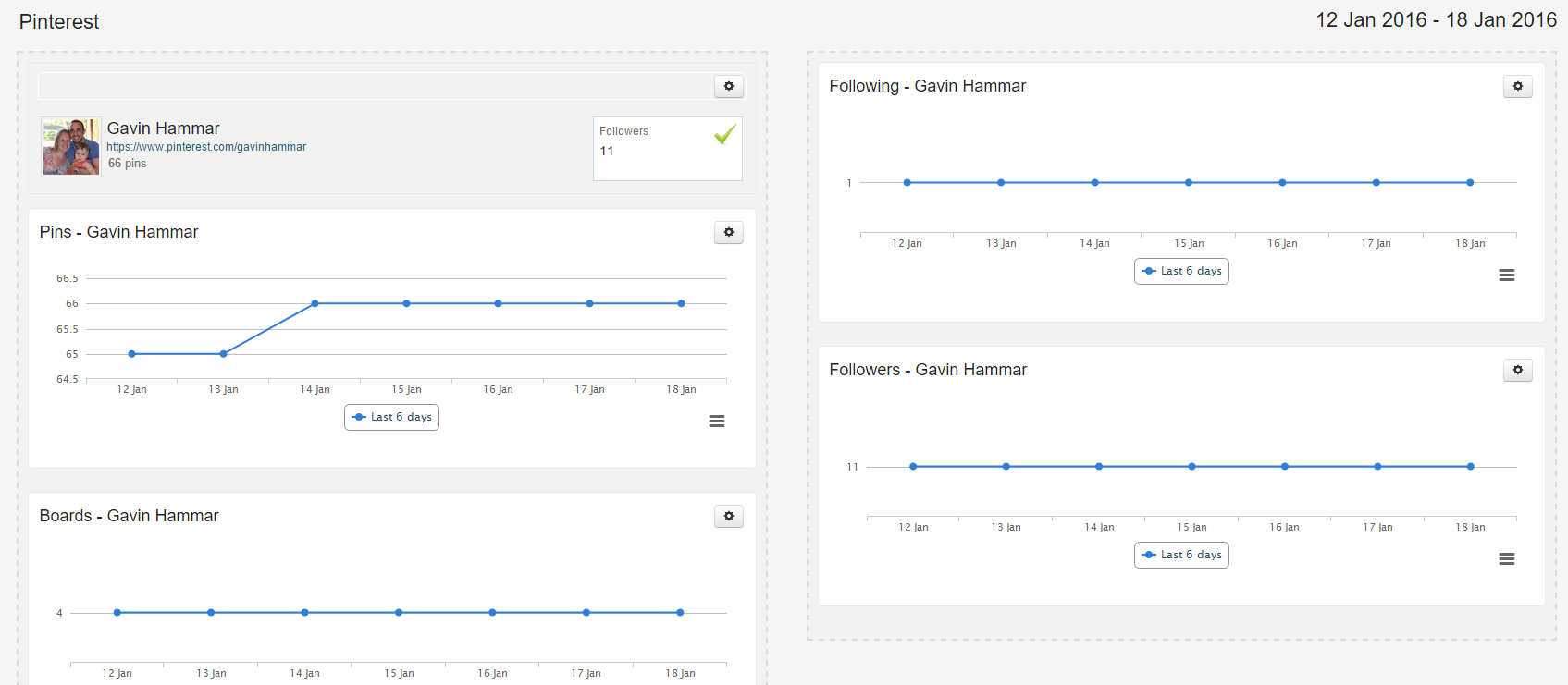Open hamburger export menu on Followers chart
Image resolution: width=1568 pixels, height=685 pixels.
point(1507,559)
